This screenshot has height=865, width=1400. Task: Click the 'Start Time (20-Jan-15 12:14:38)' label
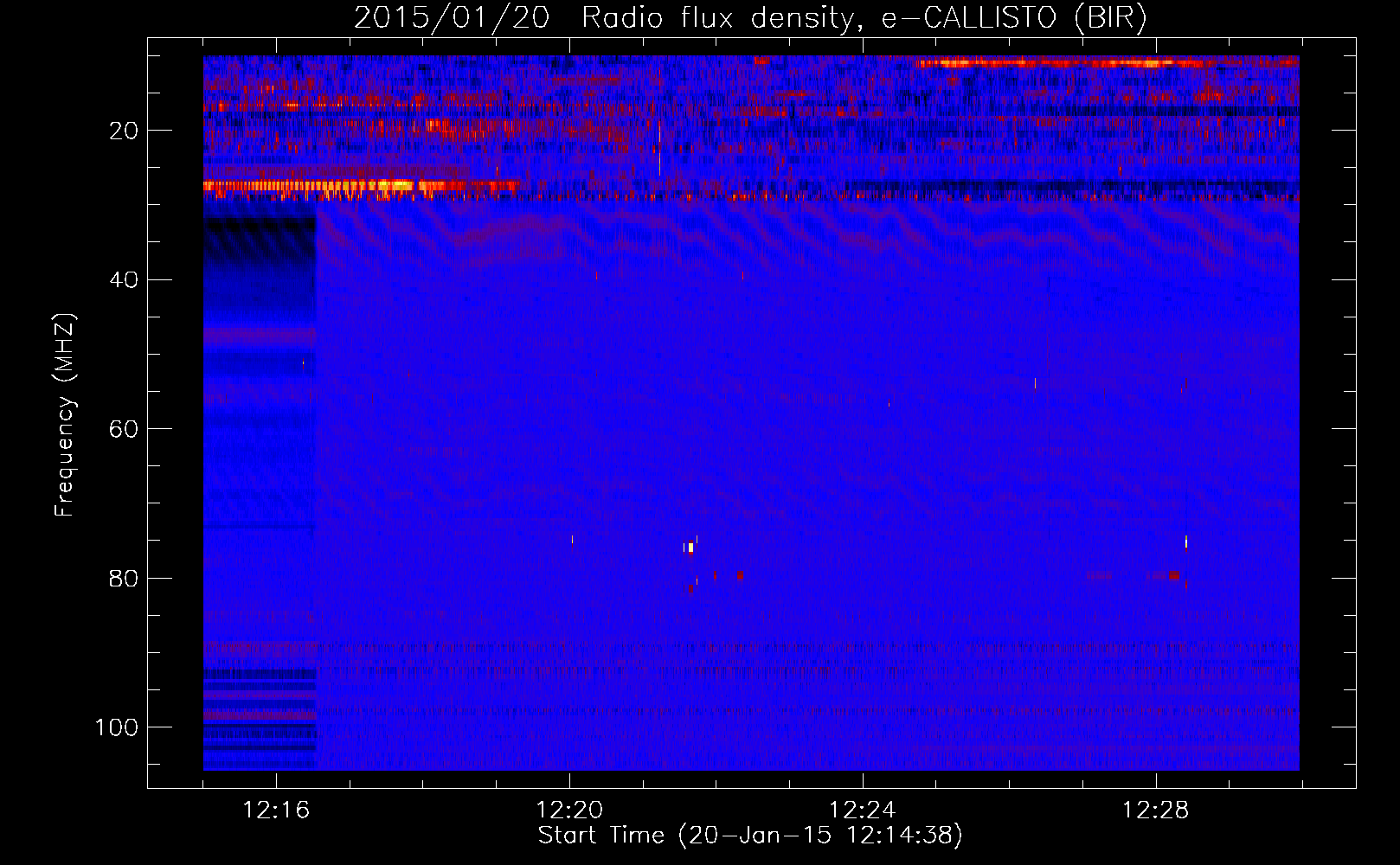[x=750, y=836]
